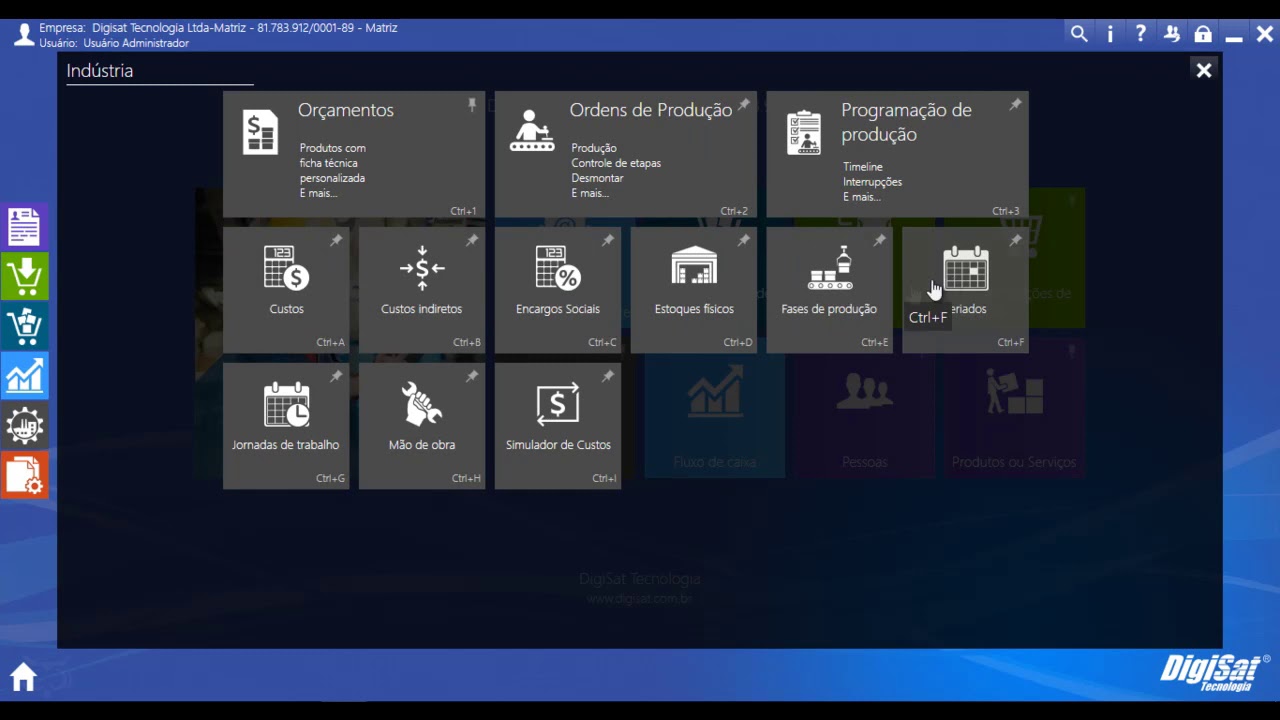The width and height of the screenshot is (1280, 720).
Task: Open the Ordens de Produção tile
Action: coord(625,154)
